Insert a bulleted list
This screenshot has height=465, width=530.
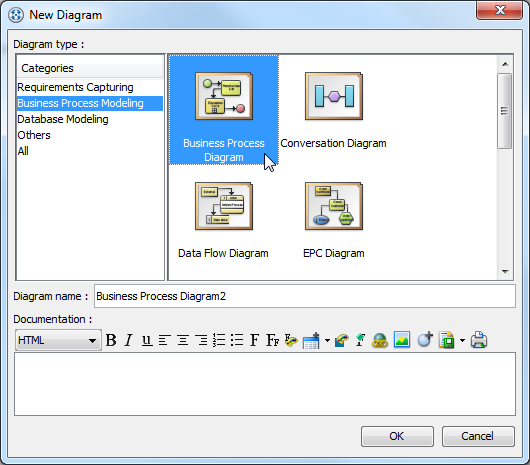click(237, 340)
